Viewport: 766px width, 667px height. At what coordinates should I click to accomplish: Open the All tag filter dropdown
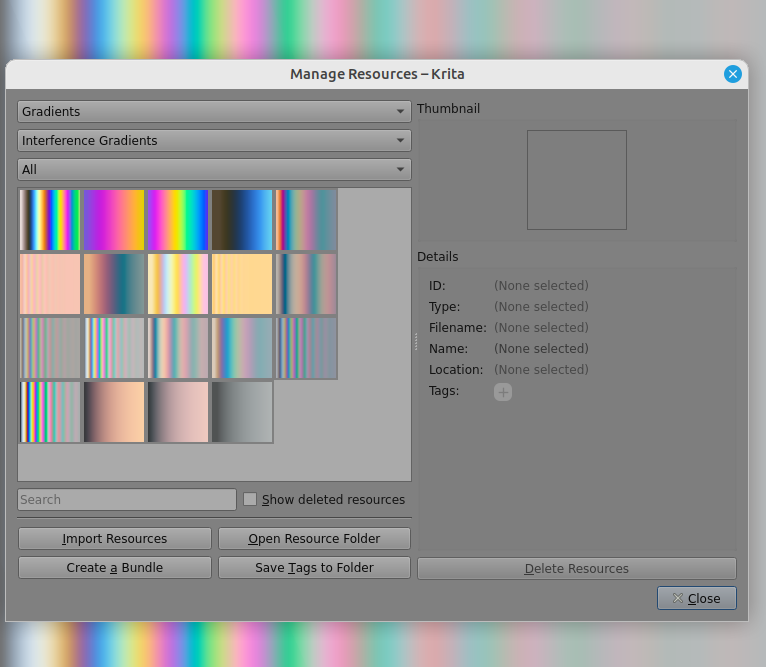[x=214, y=170]
